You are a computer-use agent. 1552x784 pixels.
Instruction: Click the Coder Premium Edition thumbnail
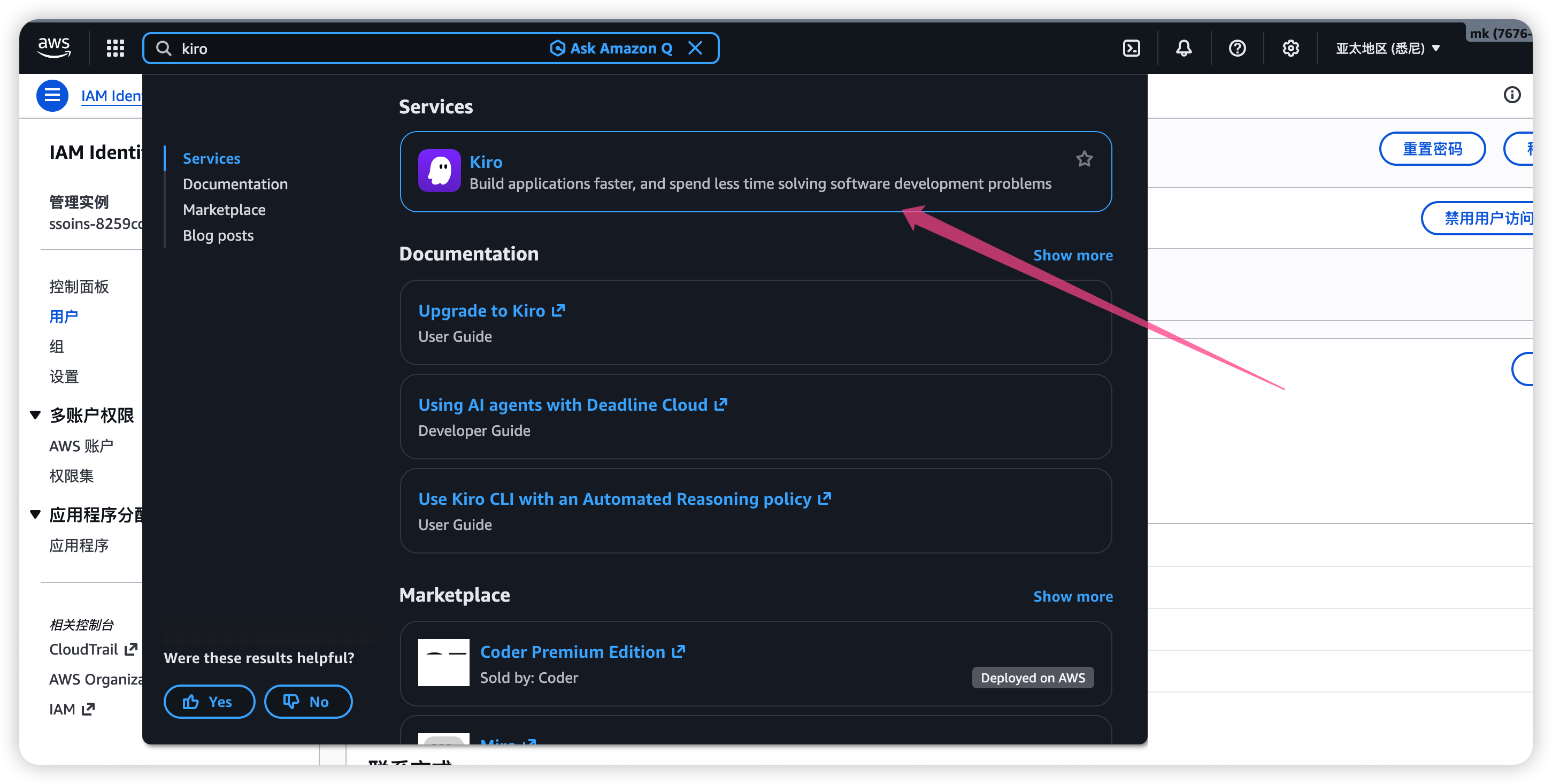click(x=443, y=662)
